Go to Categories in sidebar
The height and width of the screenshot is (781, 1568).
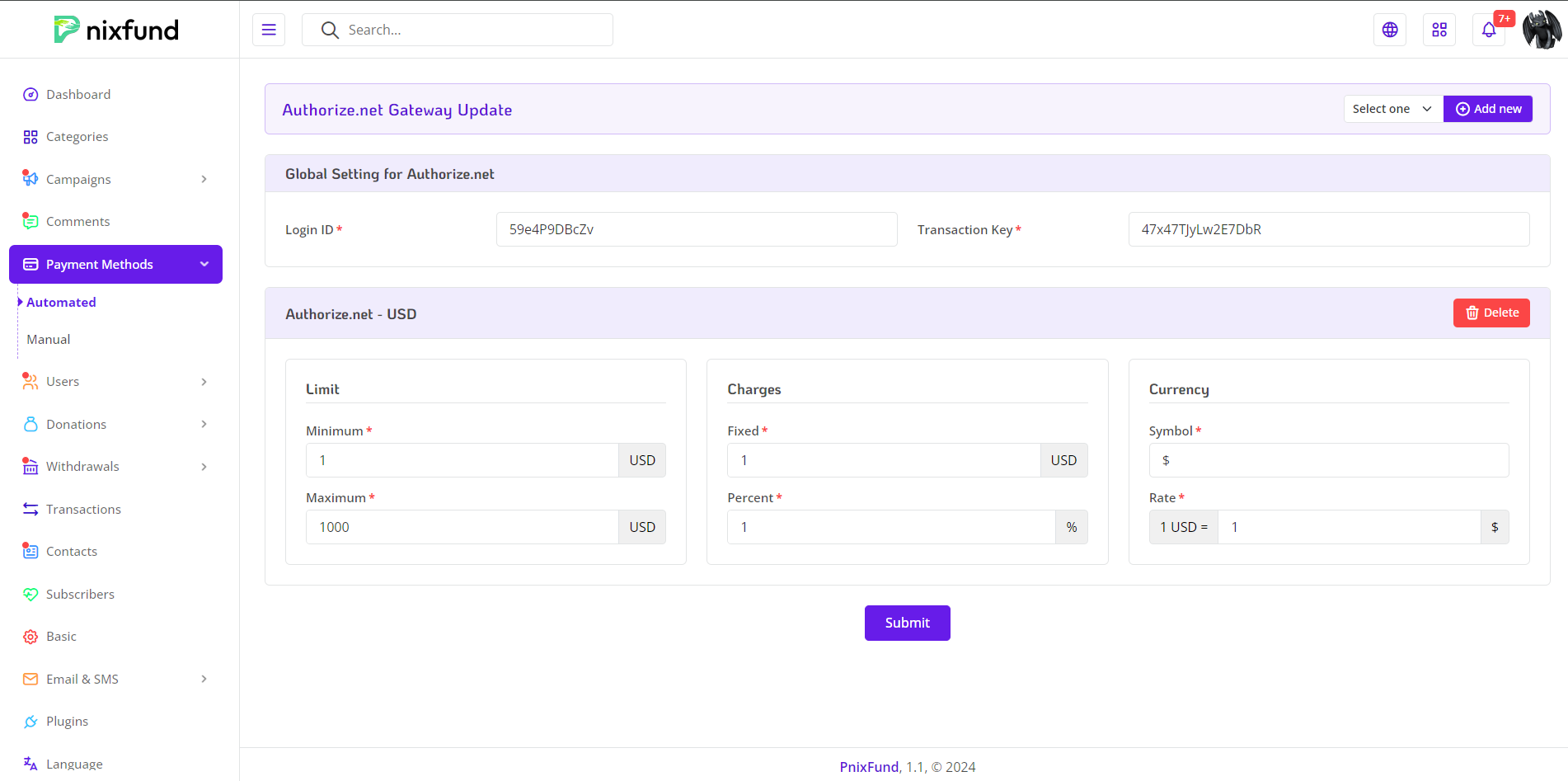[x=77, y=137]
